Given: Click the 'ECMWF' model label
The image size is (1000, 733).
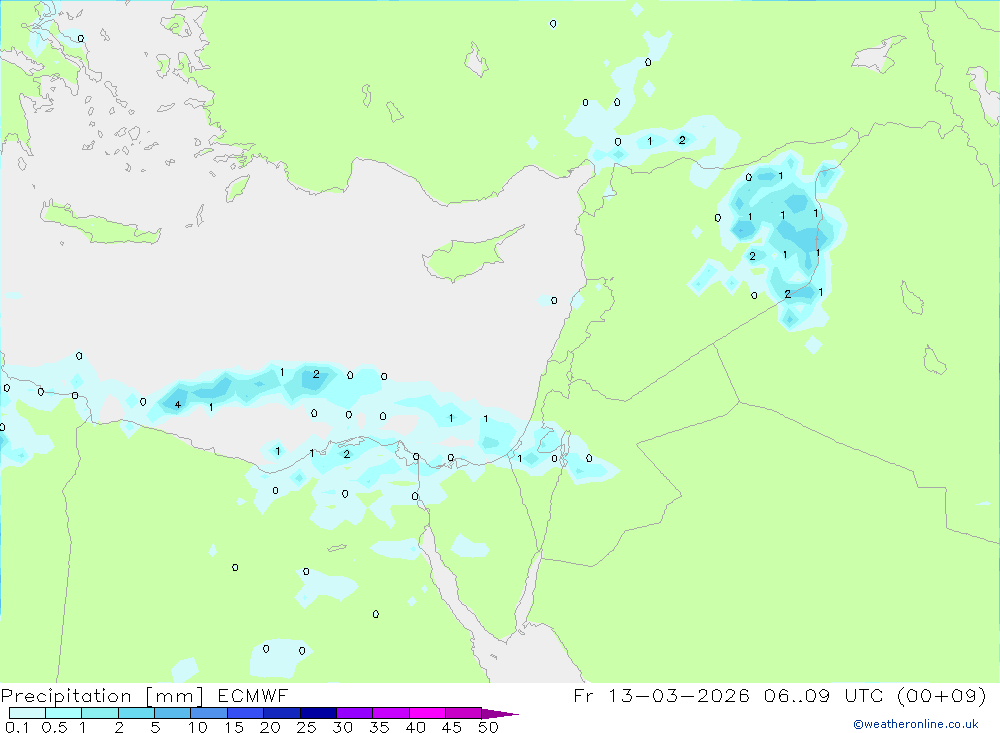Looking at the screenshot, I should [253, 695].
